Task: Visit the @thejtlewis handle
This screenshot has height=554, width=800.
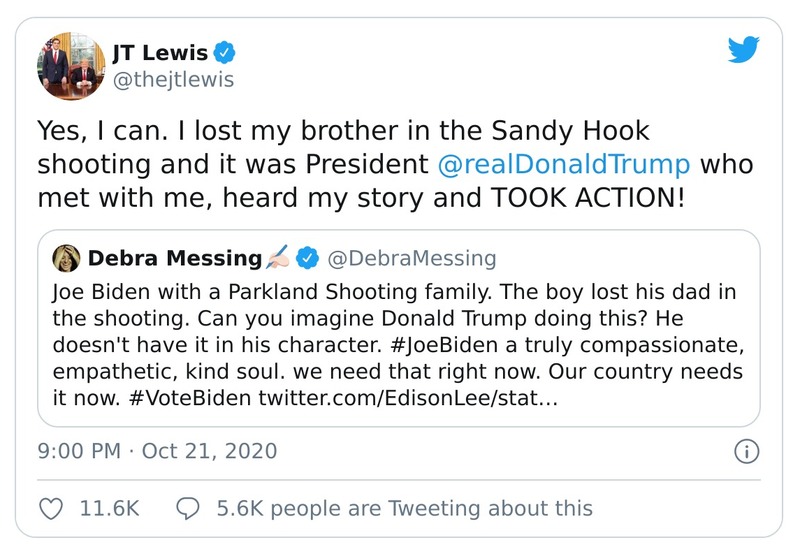Action: click(x=173, y=79)
